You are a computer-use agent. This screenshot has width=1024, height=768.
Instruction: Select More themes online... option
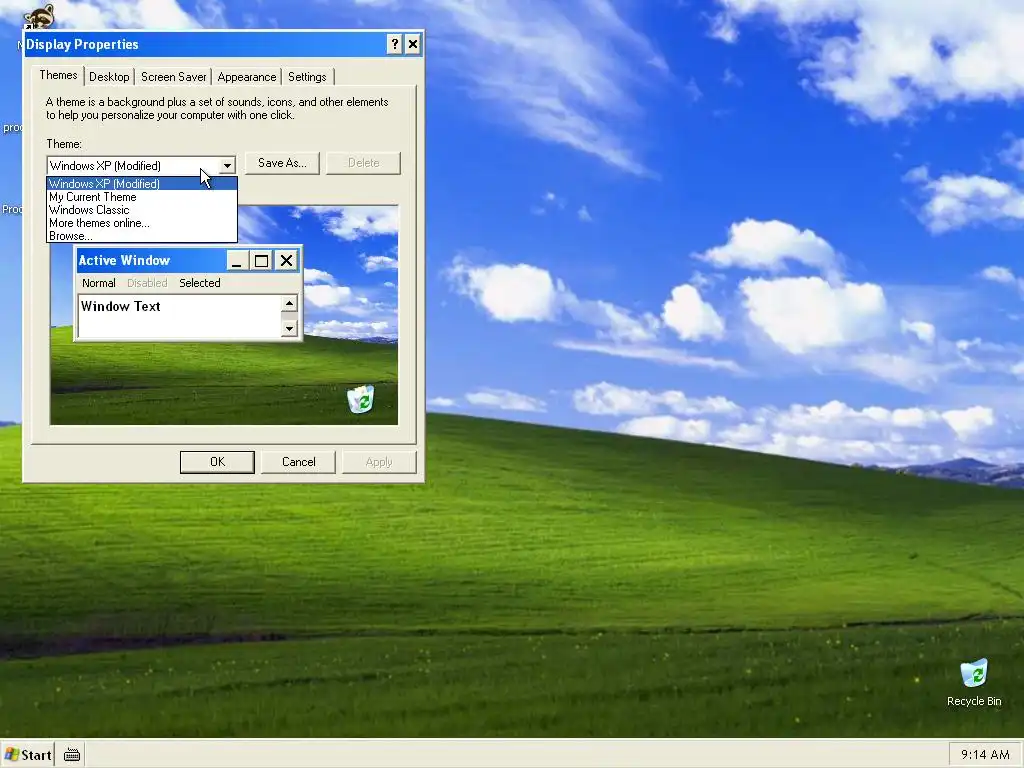click(142, 223)
